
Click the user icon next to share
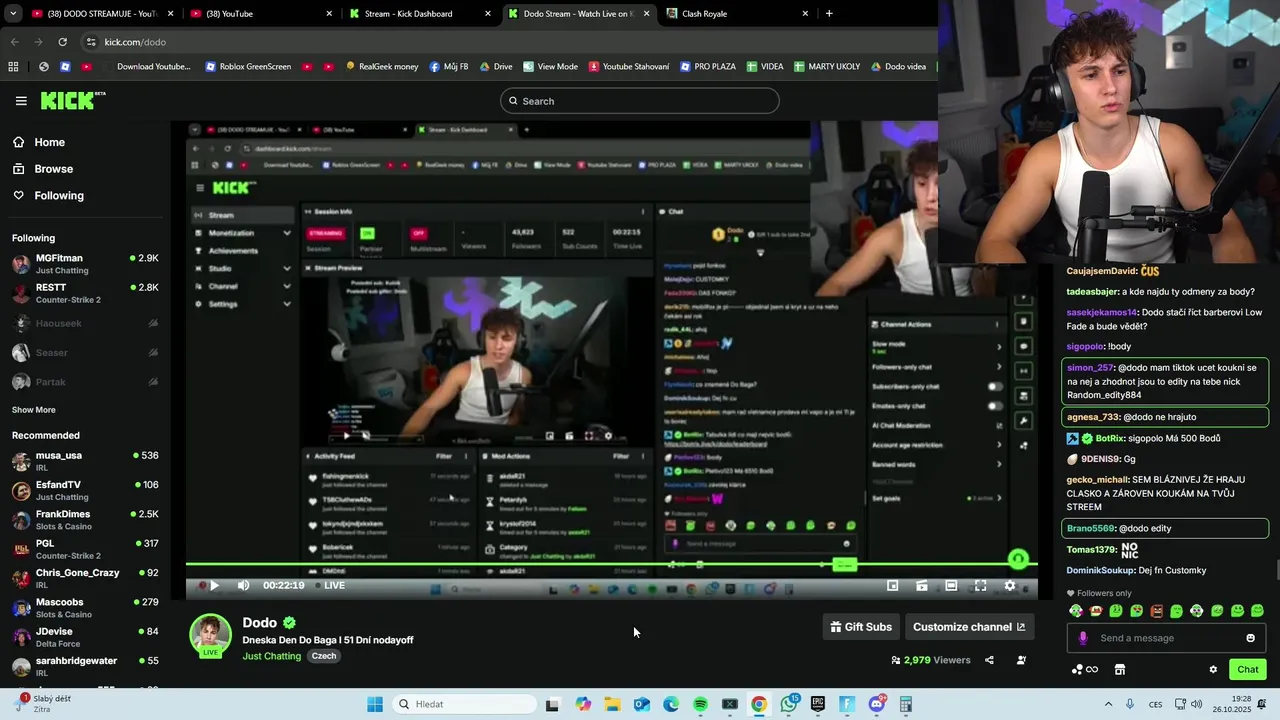(x=1021, y=660)
